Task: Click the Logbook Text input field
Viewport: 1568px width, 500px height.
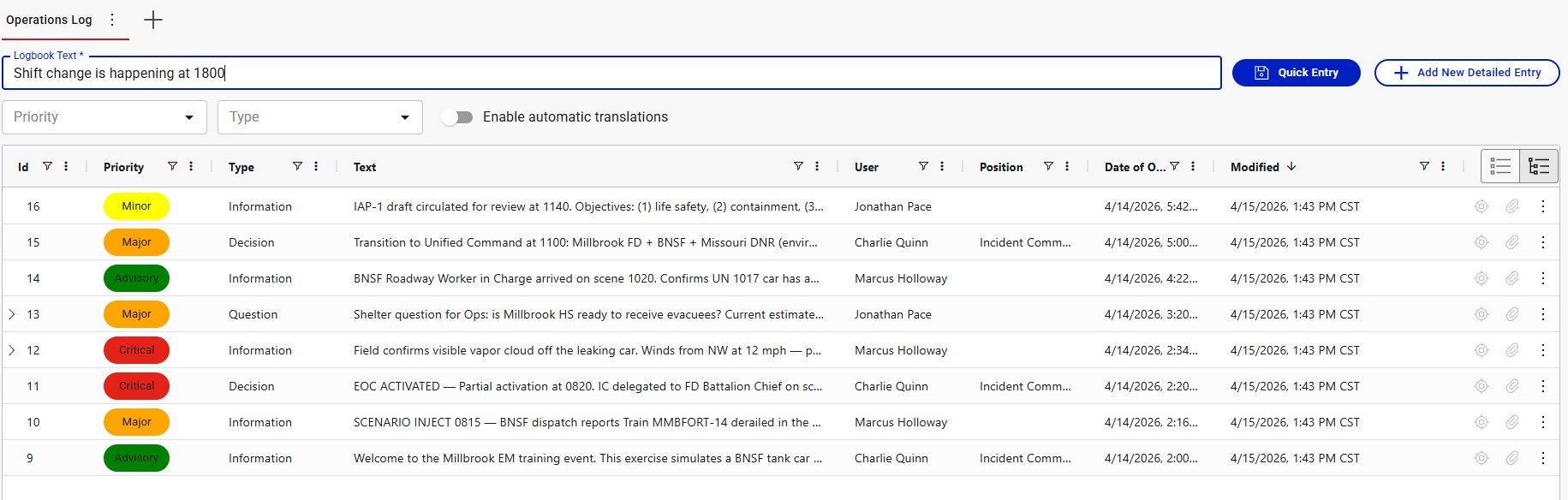Action: click(x=611, y=74)
